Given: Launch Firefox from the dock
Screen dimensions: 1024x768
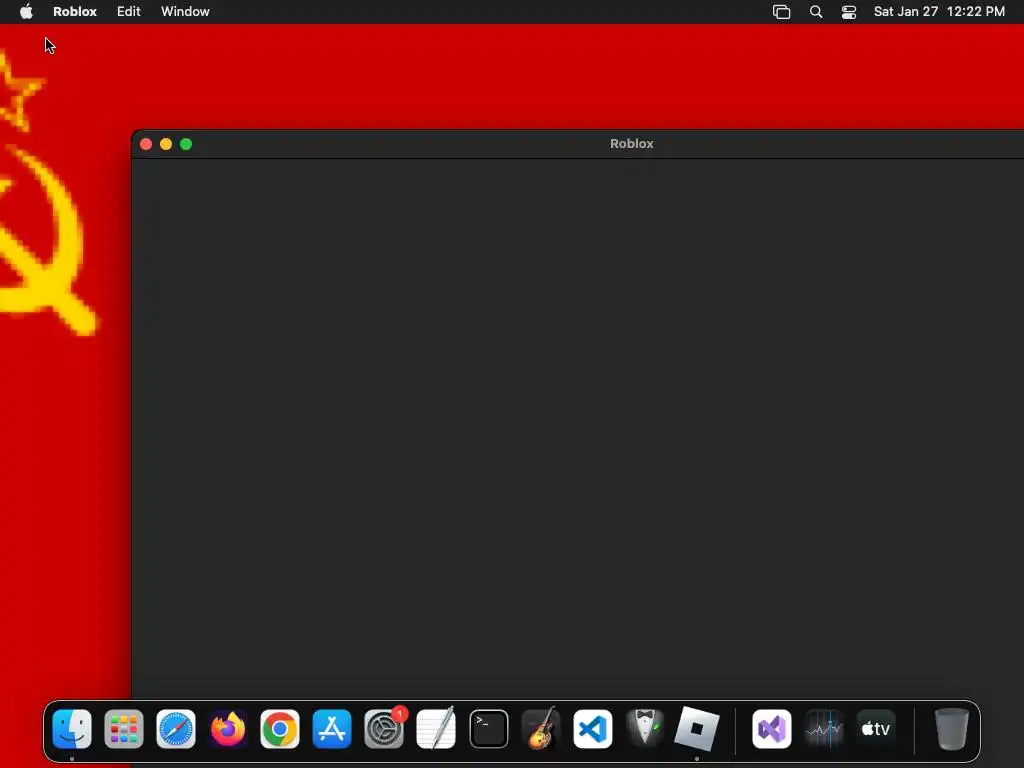Looking at the screenshot, I should tap(228, 729).
